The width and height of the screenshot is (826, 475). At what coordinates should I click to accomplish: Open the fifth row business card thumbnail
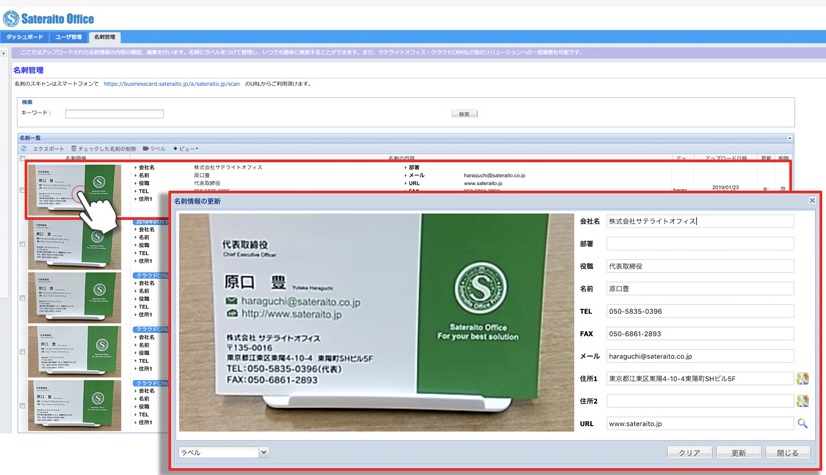click(74, 405)
